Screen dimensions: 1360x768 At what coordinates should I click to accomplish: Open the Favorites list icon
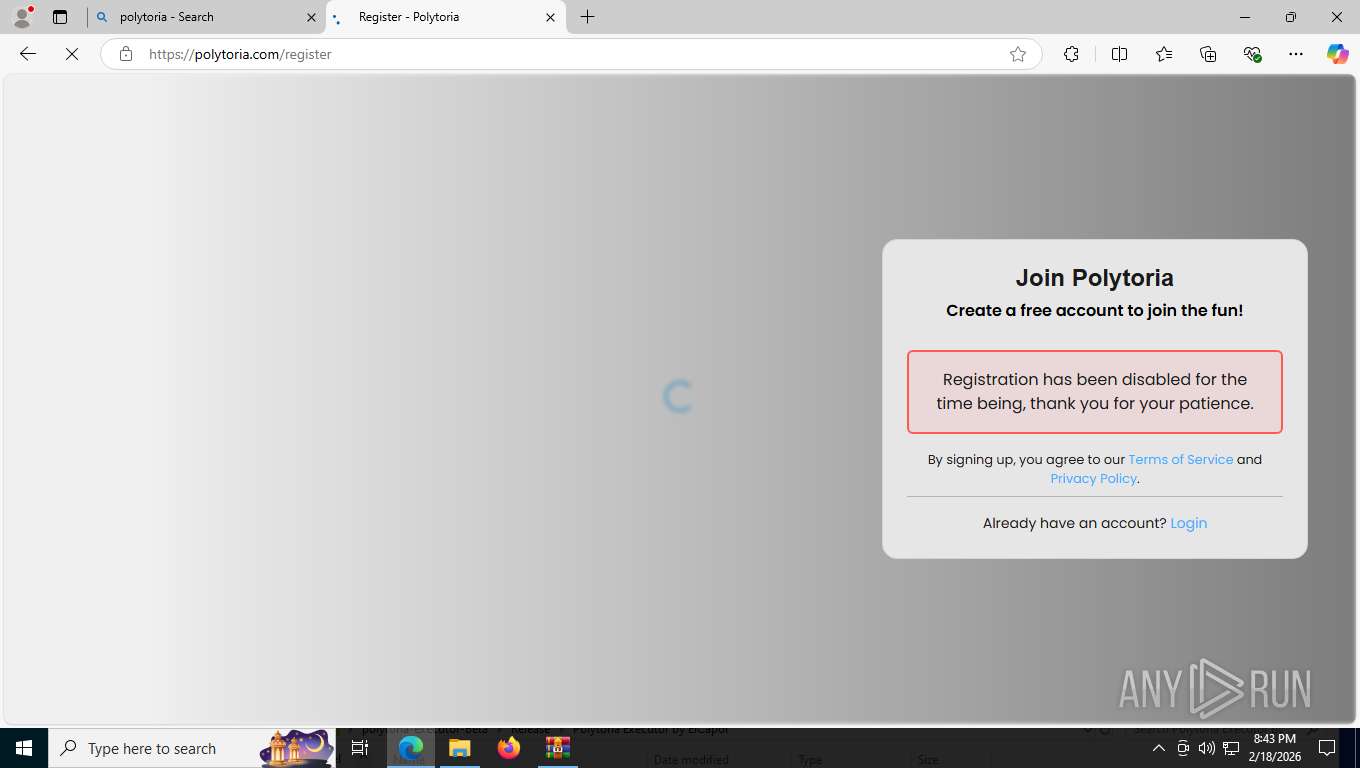(x=1164, y=54)
